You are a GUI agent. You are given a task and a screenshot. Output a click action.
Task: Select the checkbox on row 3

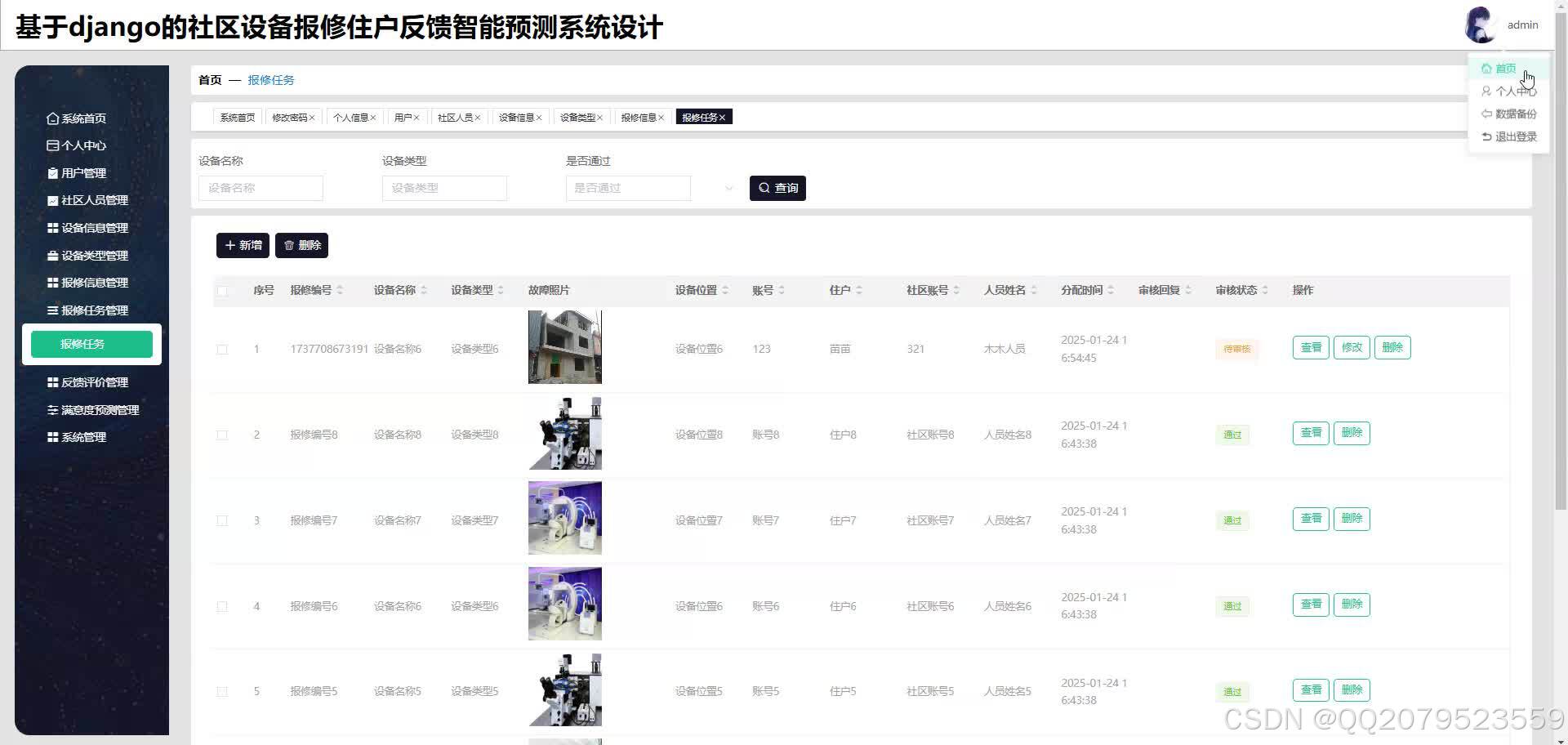point(222,520)
